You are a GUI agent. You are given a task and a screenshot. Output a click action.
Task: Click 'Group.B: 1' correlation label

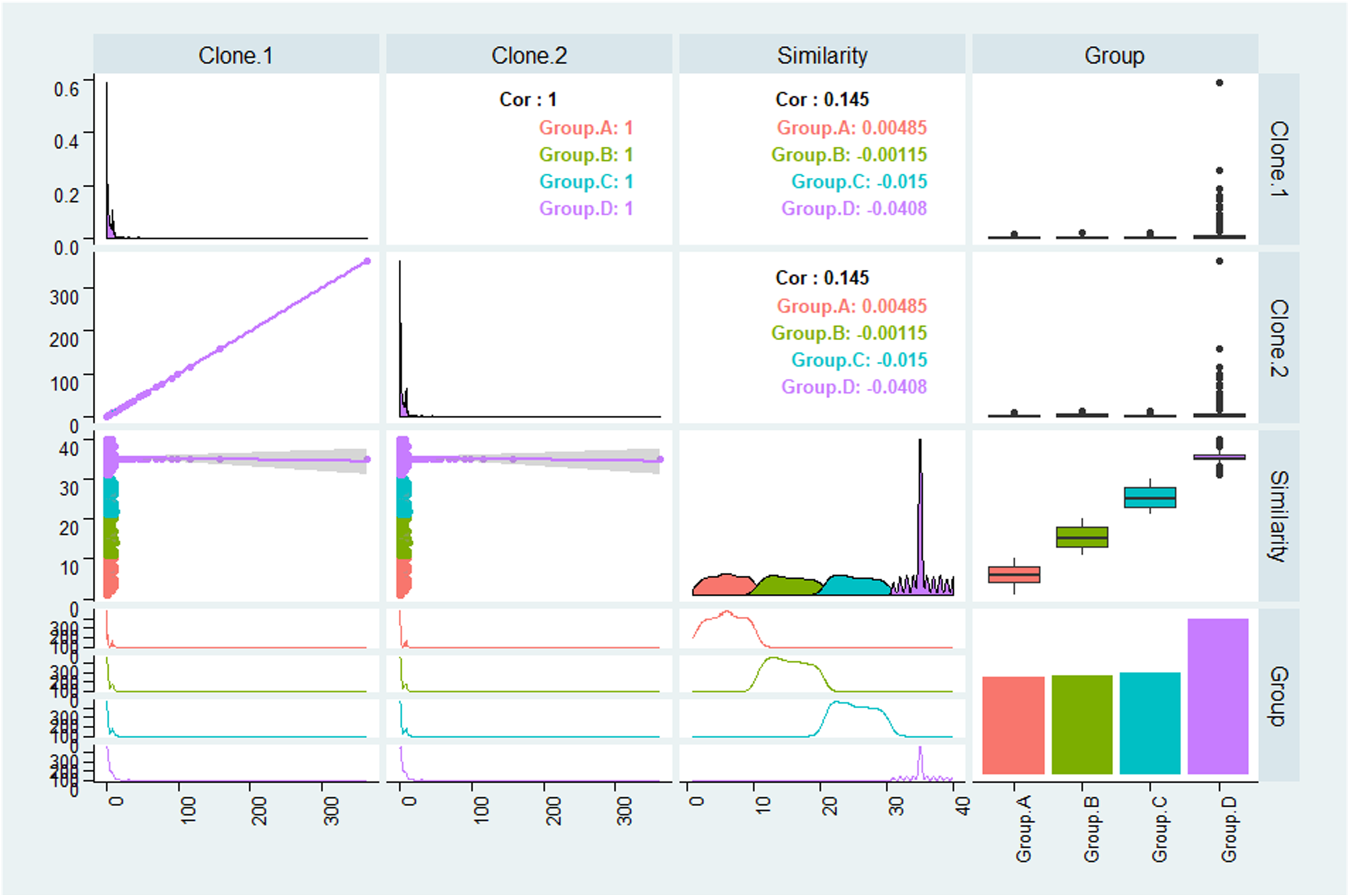[586, 154]
